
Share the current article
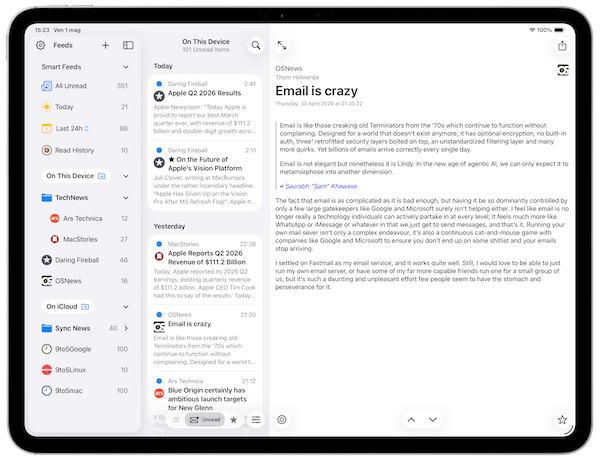(562, 46)
